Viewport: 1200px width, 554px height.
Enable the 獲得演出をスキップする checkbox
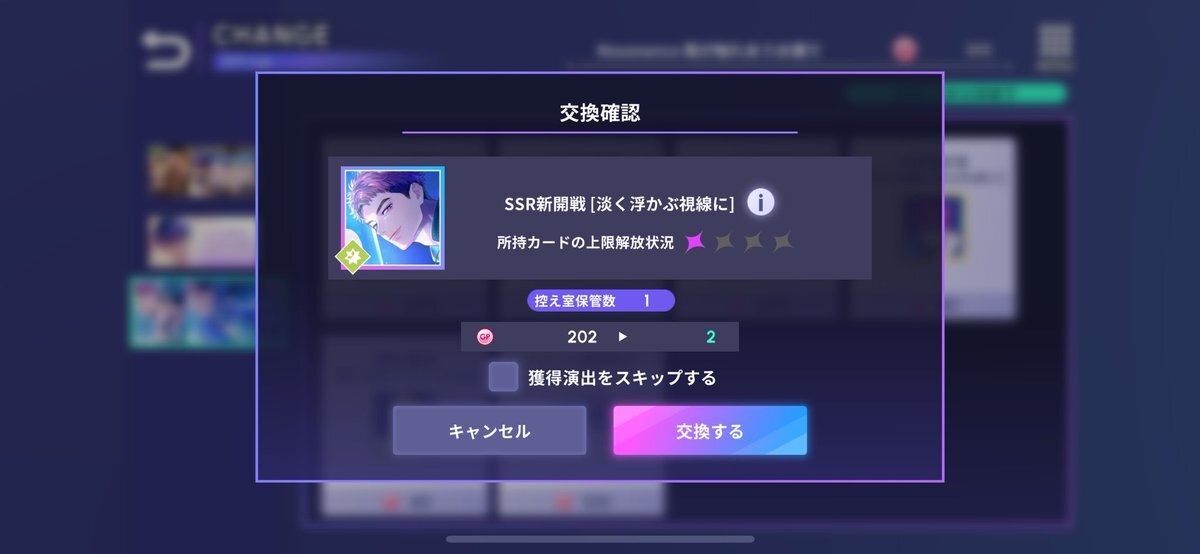point(503,377)
